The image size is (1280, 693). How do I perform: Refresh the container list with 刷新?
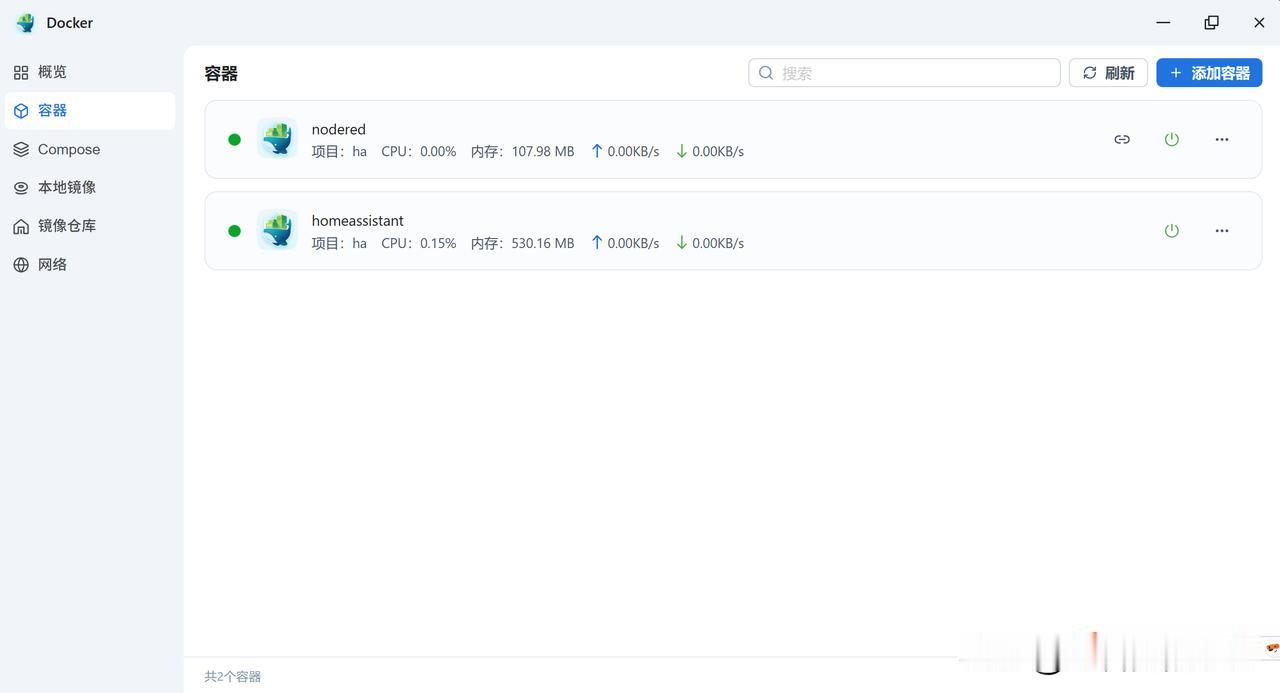coord(1108,73)
